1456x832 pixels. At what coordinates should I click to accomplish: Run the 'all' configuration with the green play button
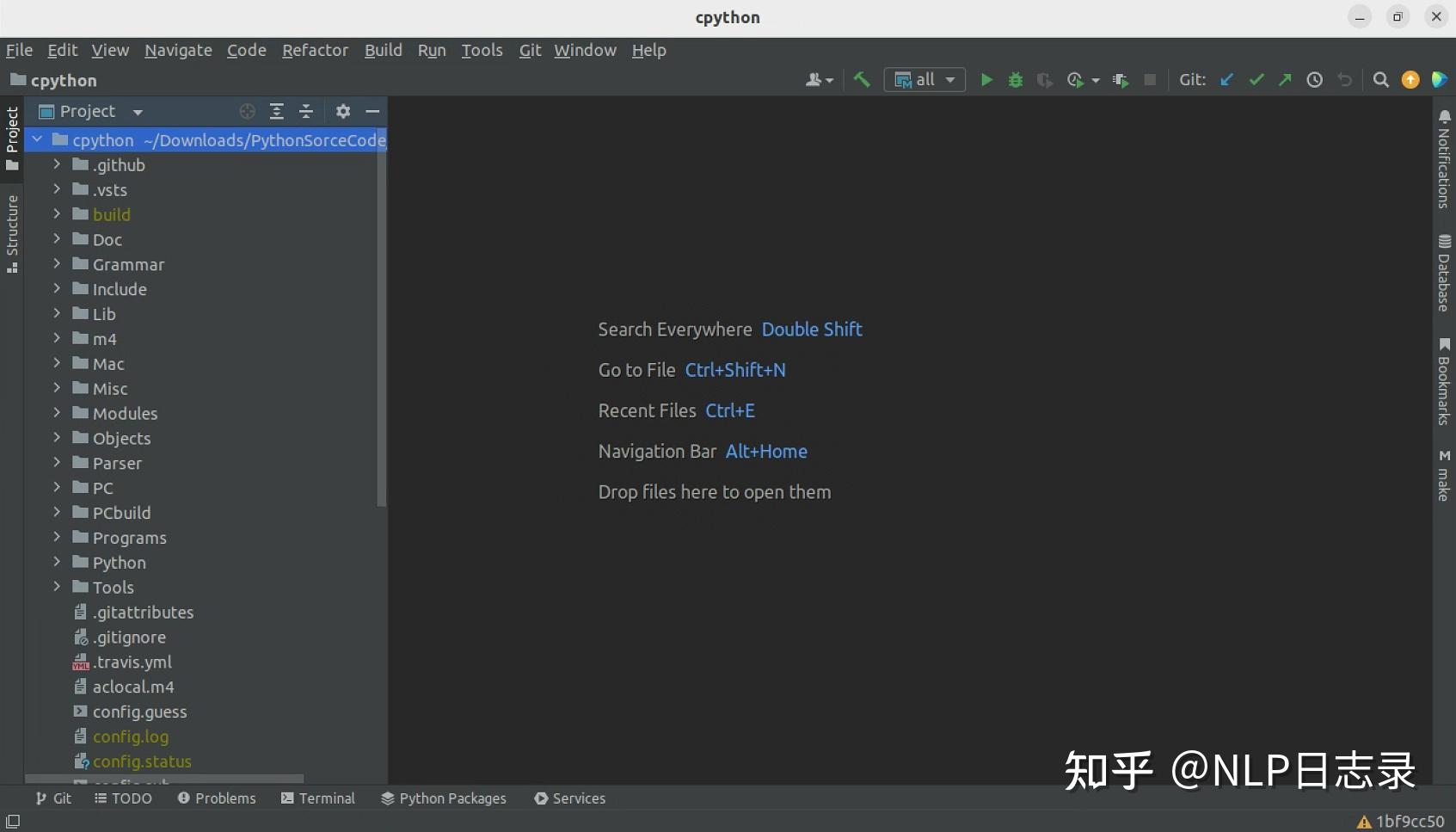coord(986,80)
